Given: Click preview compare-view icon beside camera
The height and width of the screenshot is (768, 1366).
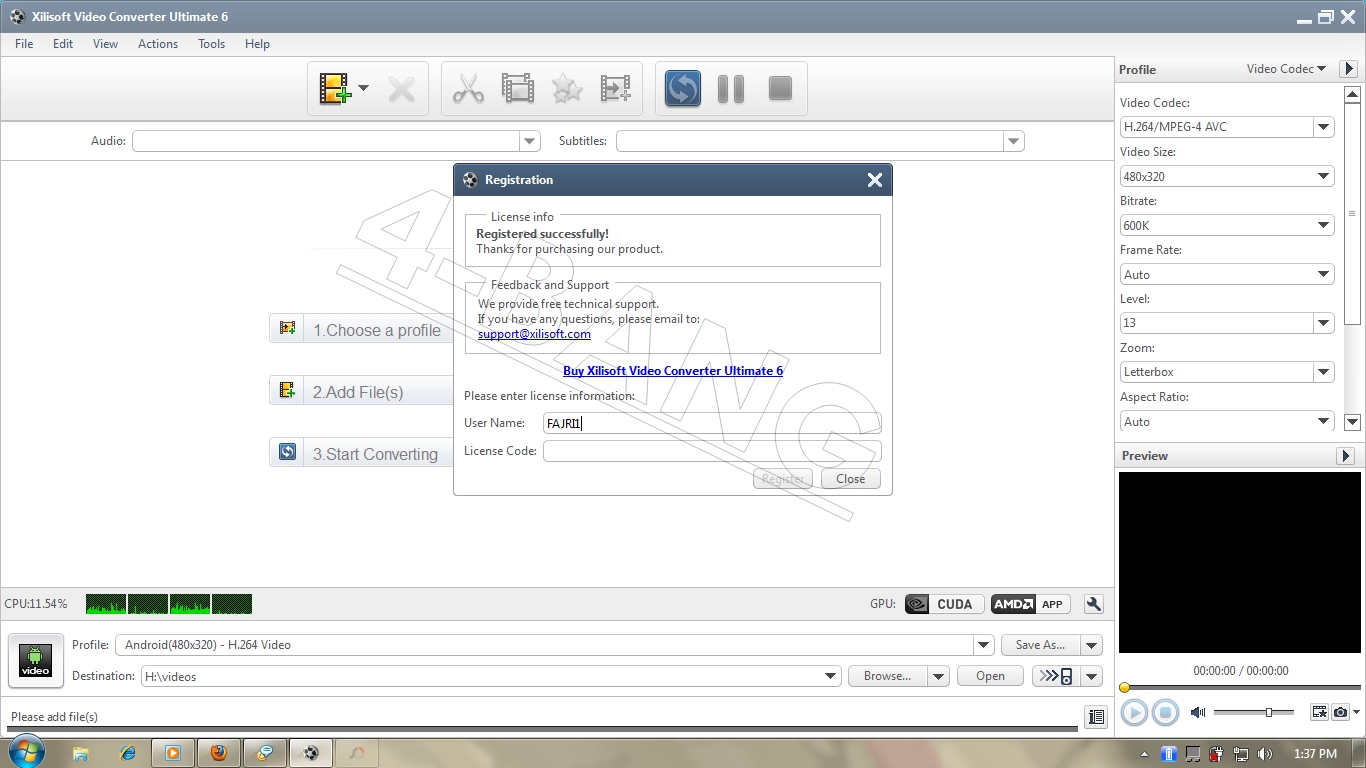Looking at the screenshot, I should click(1320, 712).
